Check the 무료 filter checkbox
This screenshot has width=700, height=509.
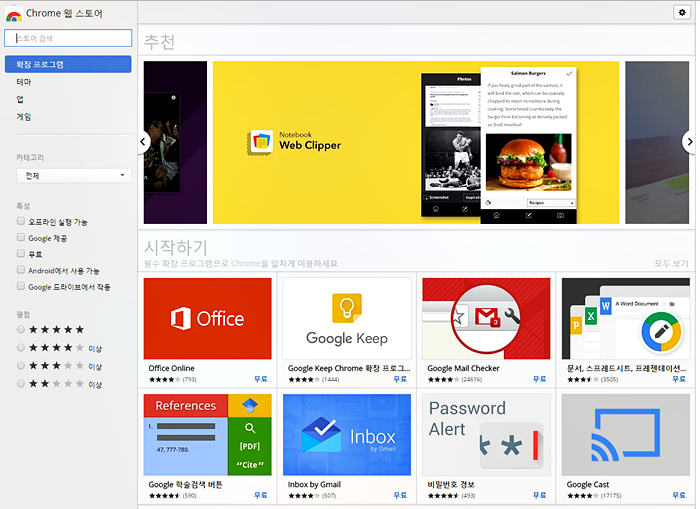tap(21, 253)
